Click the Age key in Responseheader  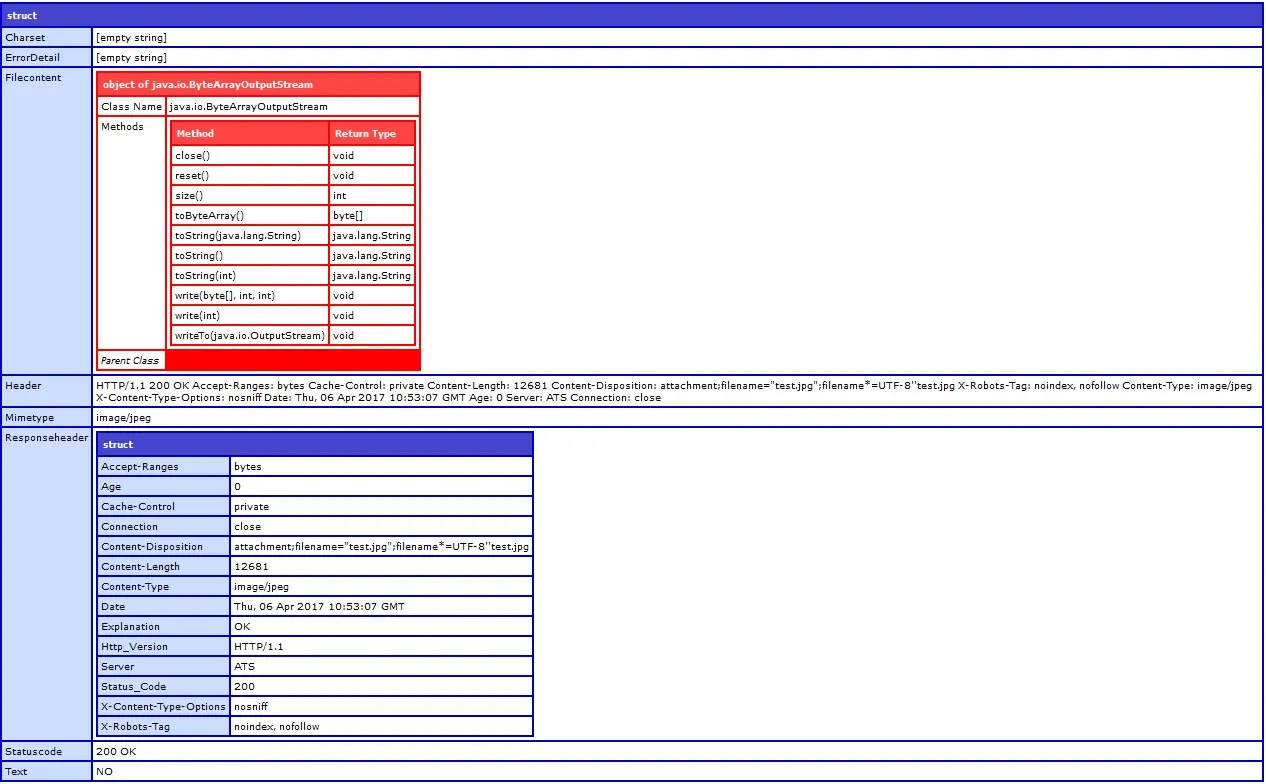pos(164,487)
